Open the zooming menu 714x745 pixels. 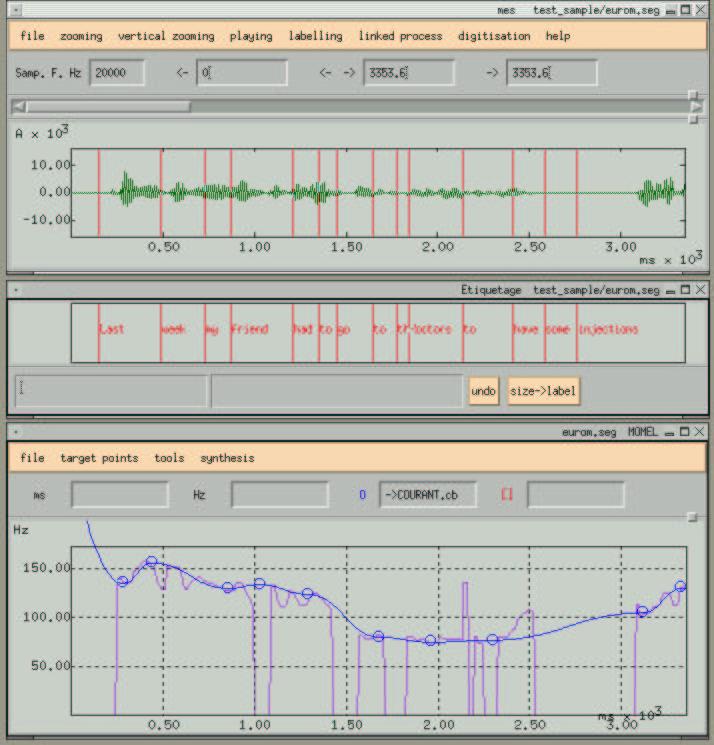click(x=81, y=36)
